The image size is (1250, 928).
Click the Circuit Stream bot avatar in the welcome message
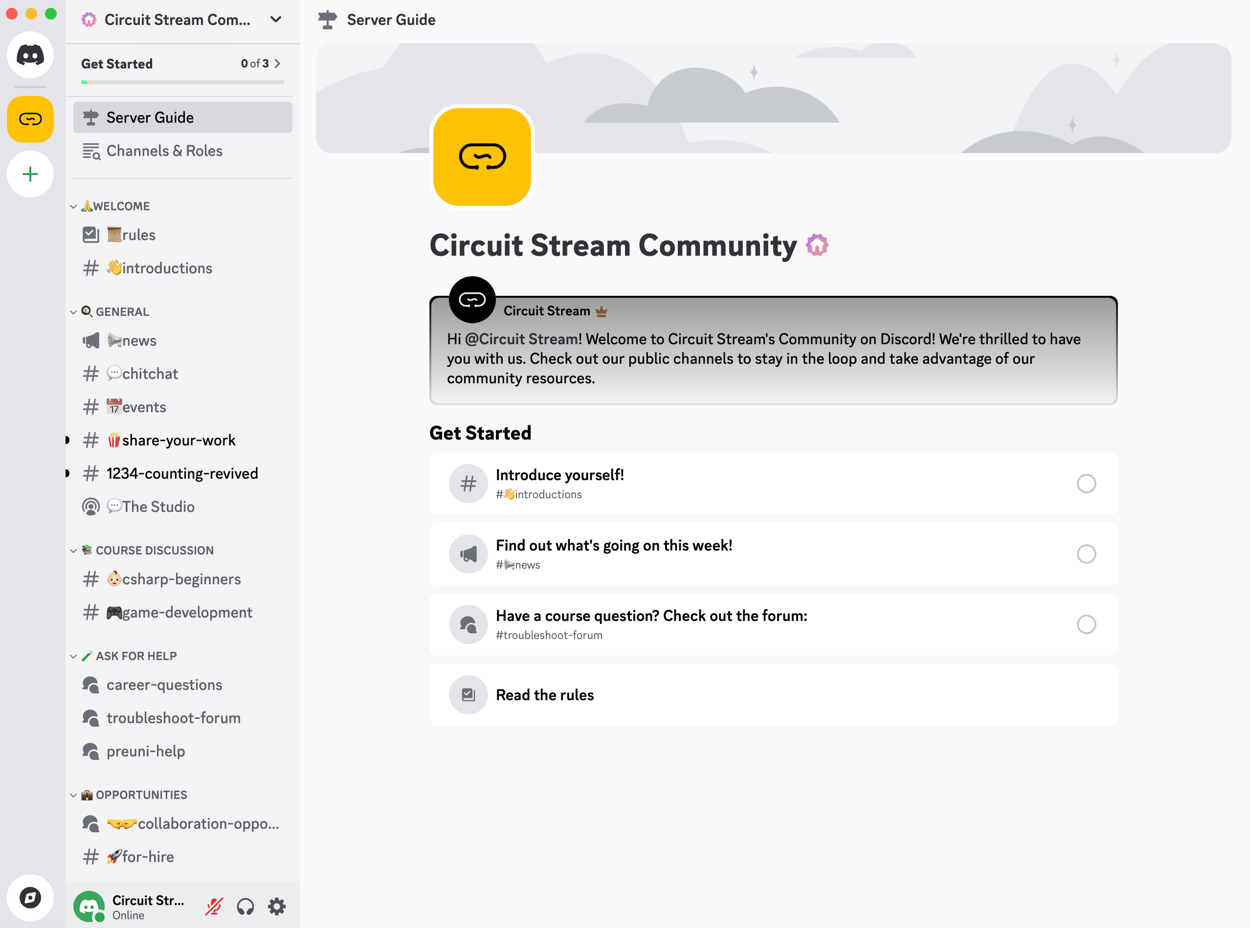pos(471,299)
